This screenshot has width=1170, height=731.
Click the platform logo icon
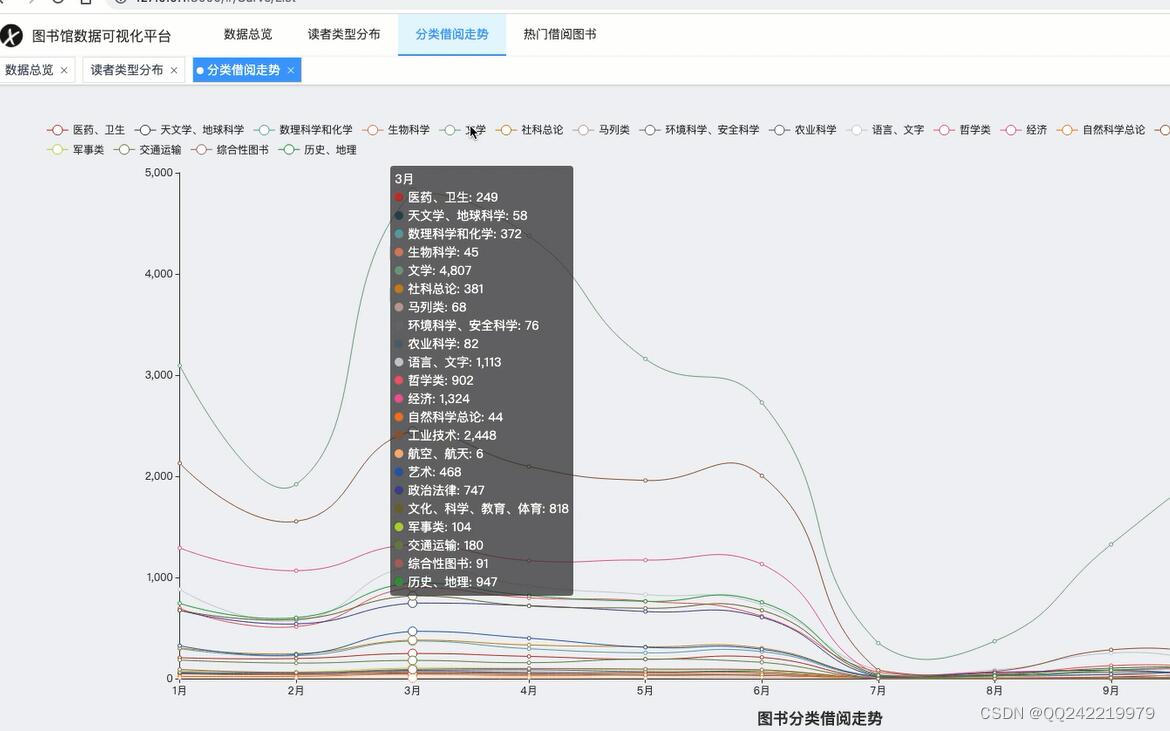(11, 35)
